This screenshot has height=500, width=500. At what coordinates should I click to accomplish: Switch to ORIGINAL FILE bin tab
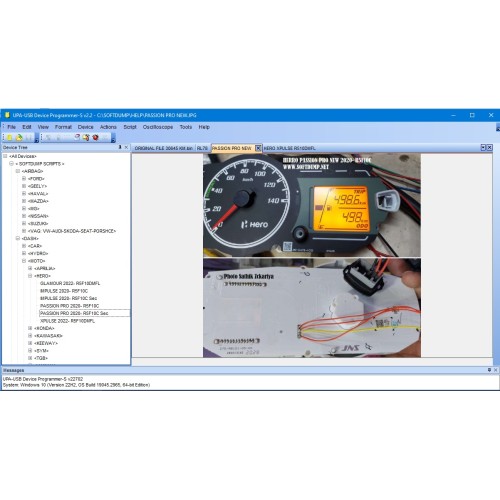pos(164,148)
